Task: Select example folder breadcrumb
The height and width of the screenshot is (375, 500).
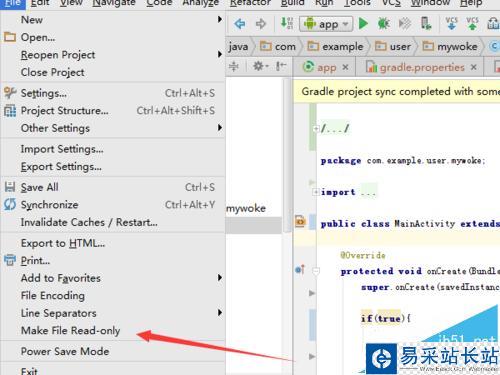Action: (335, 46)
